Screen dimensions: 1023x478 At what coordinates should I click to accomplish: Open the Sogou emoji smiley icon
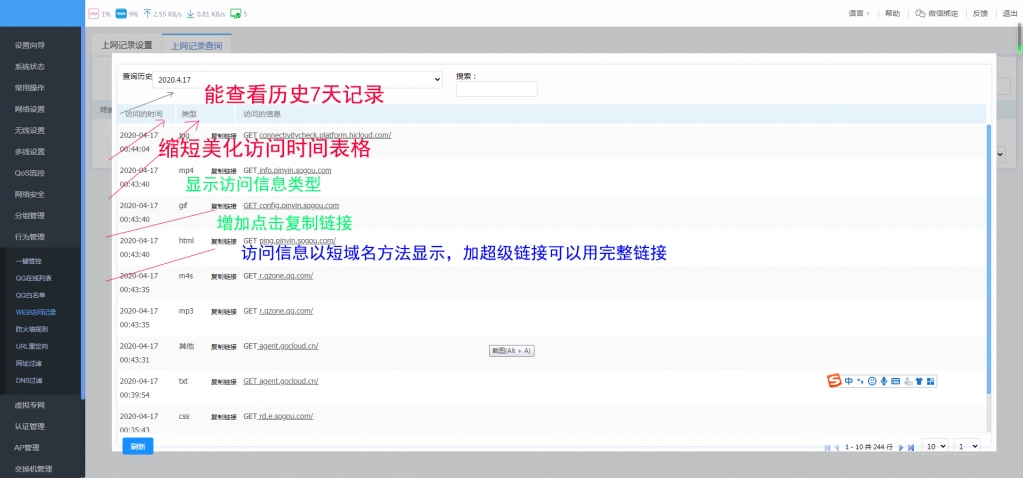[x=872, y=381]
